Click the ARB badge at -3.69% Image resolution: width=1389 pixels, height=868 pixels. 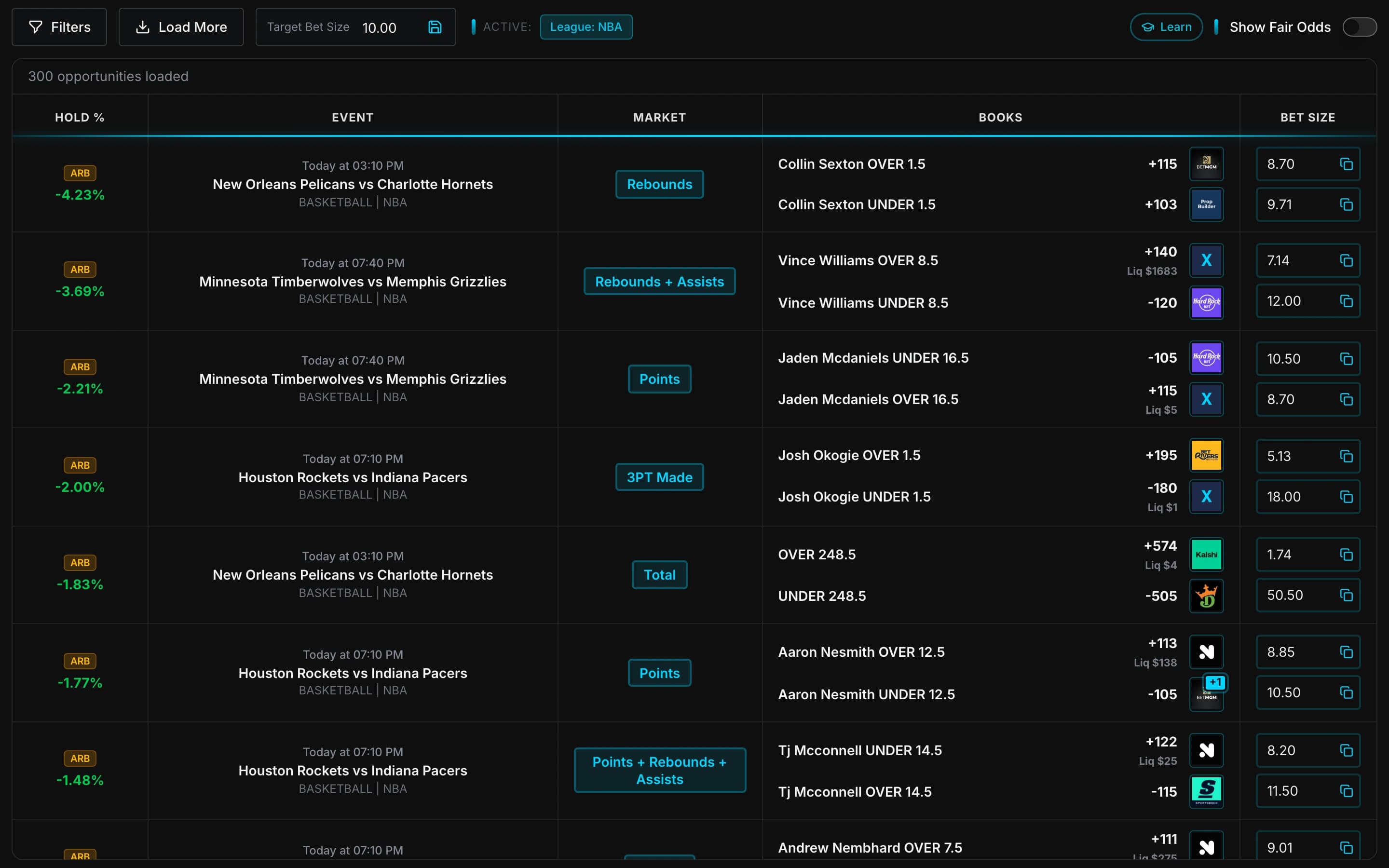coord(80,269)
